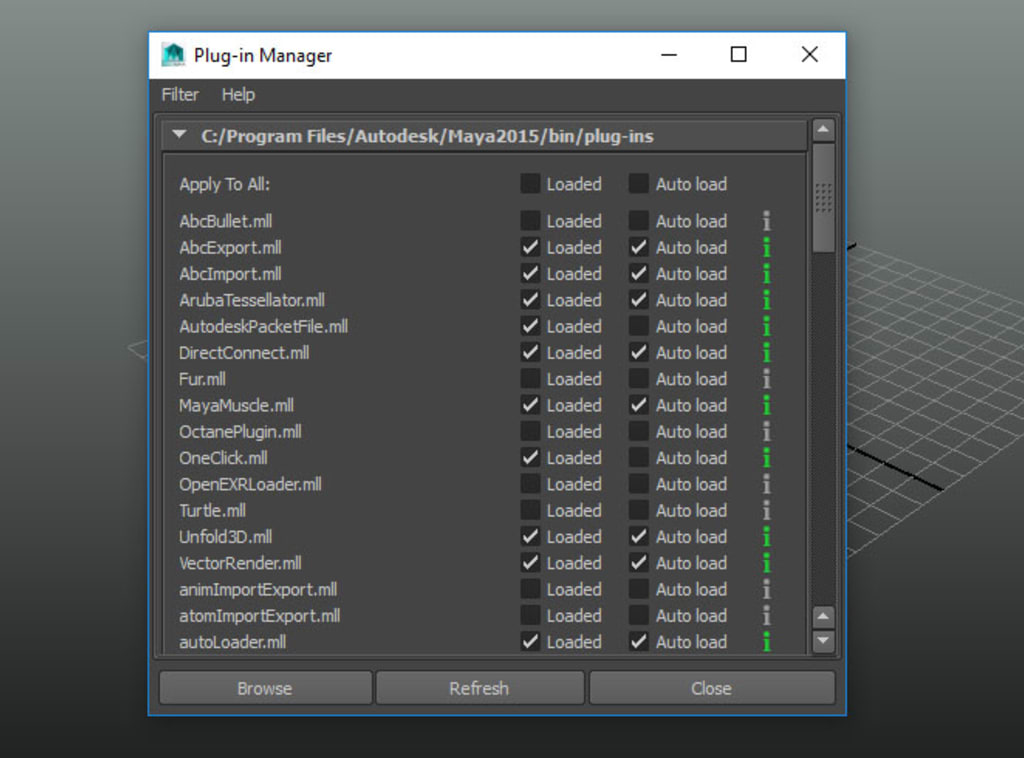Check Auto load for OneClick.mll
Screen dimensions: 1024x758
tap(638, 457)
